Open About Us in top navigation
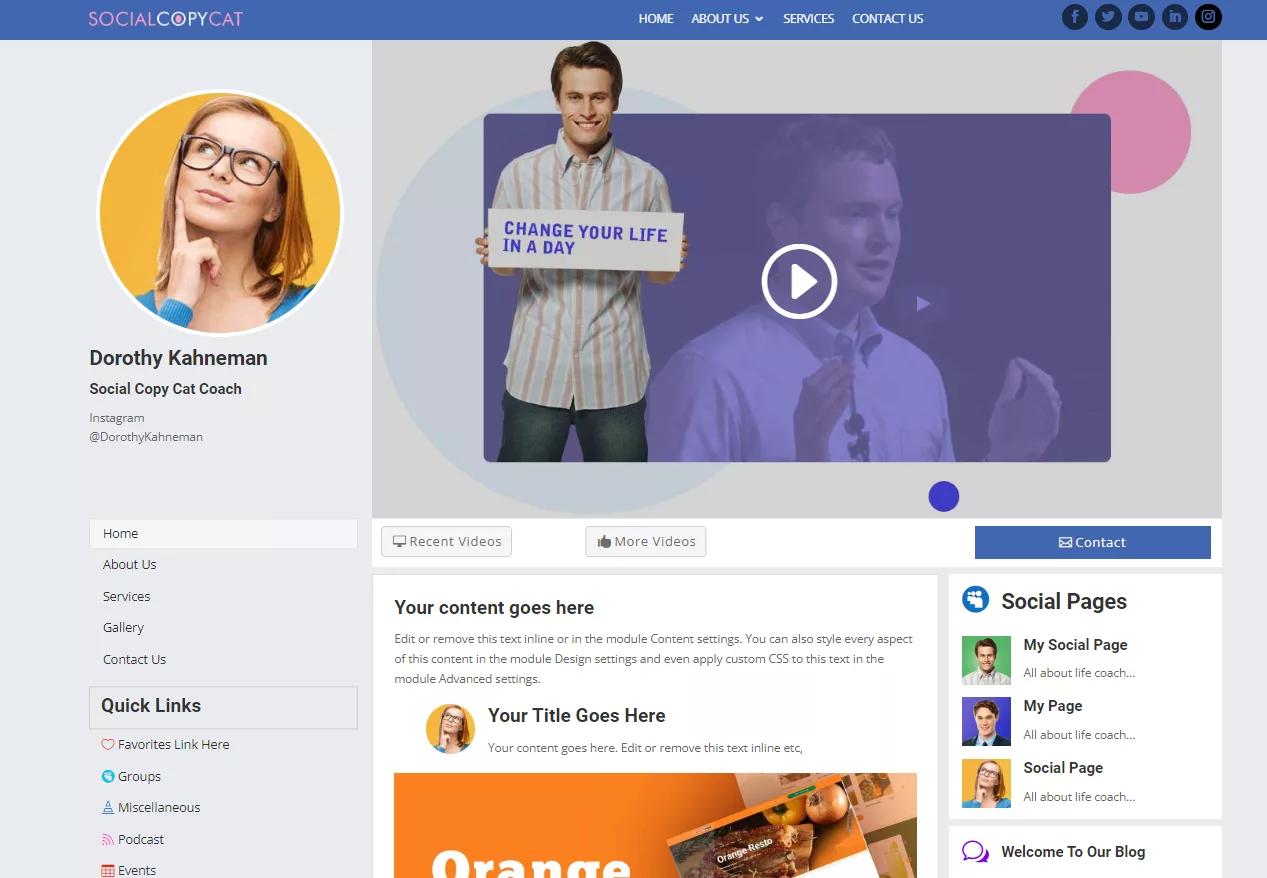This screenshot has width=1267, height=878. (x=720, y=18)
